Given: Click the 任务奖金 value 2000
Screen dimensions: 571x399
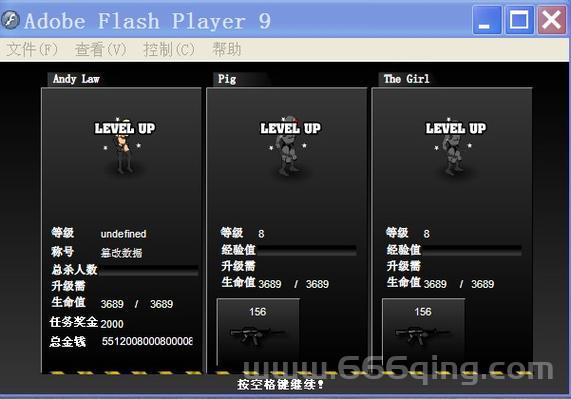Looking at the screenshot, I should click(x=112, y=324).
